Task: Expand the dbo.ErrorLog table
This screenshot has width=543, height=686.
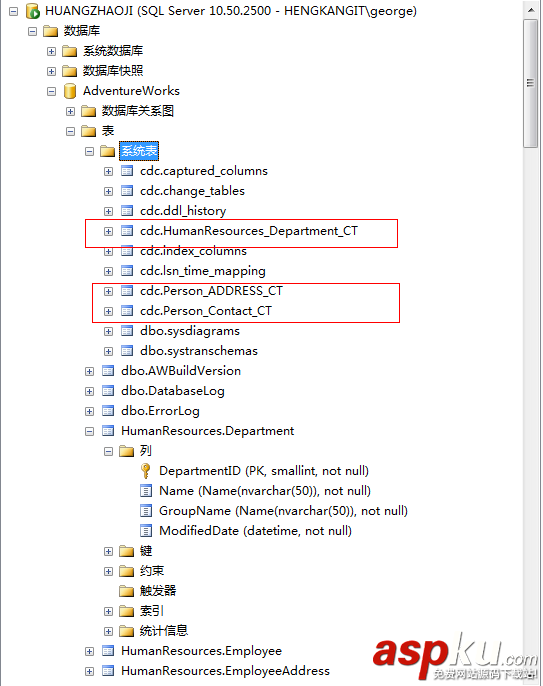Action: point(90,412)
